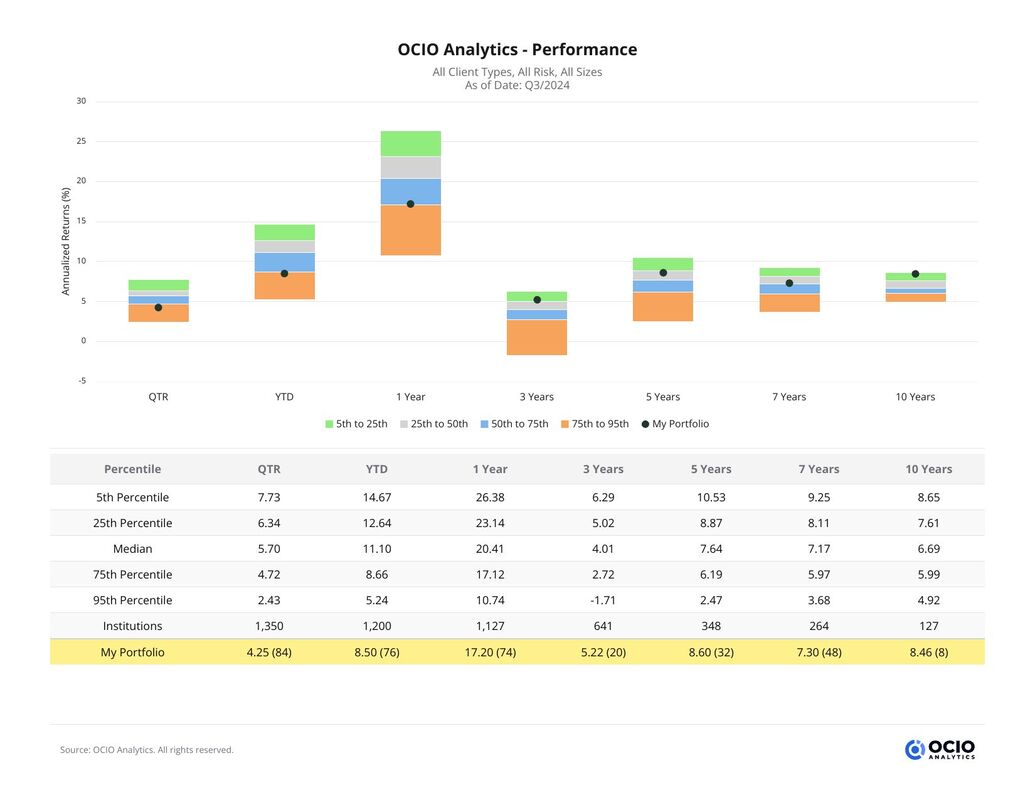Click the '7.30 (48)' portfolio value
Screen dimensions: 1035x800
(819, 652)
